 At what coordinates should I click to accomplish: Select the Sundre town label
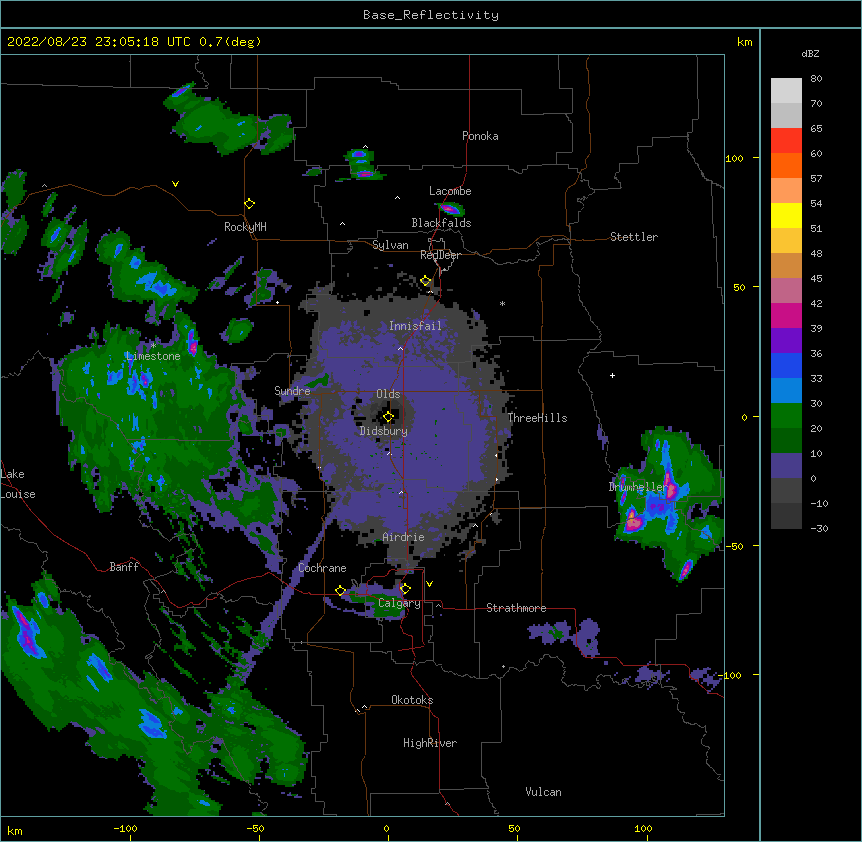(x=292, y=391)
